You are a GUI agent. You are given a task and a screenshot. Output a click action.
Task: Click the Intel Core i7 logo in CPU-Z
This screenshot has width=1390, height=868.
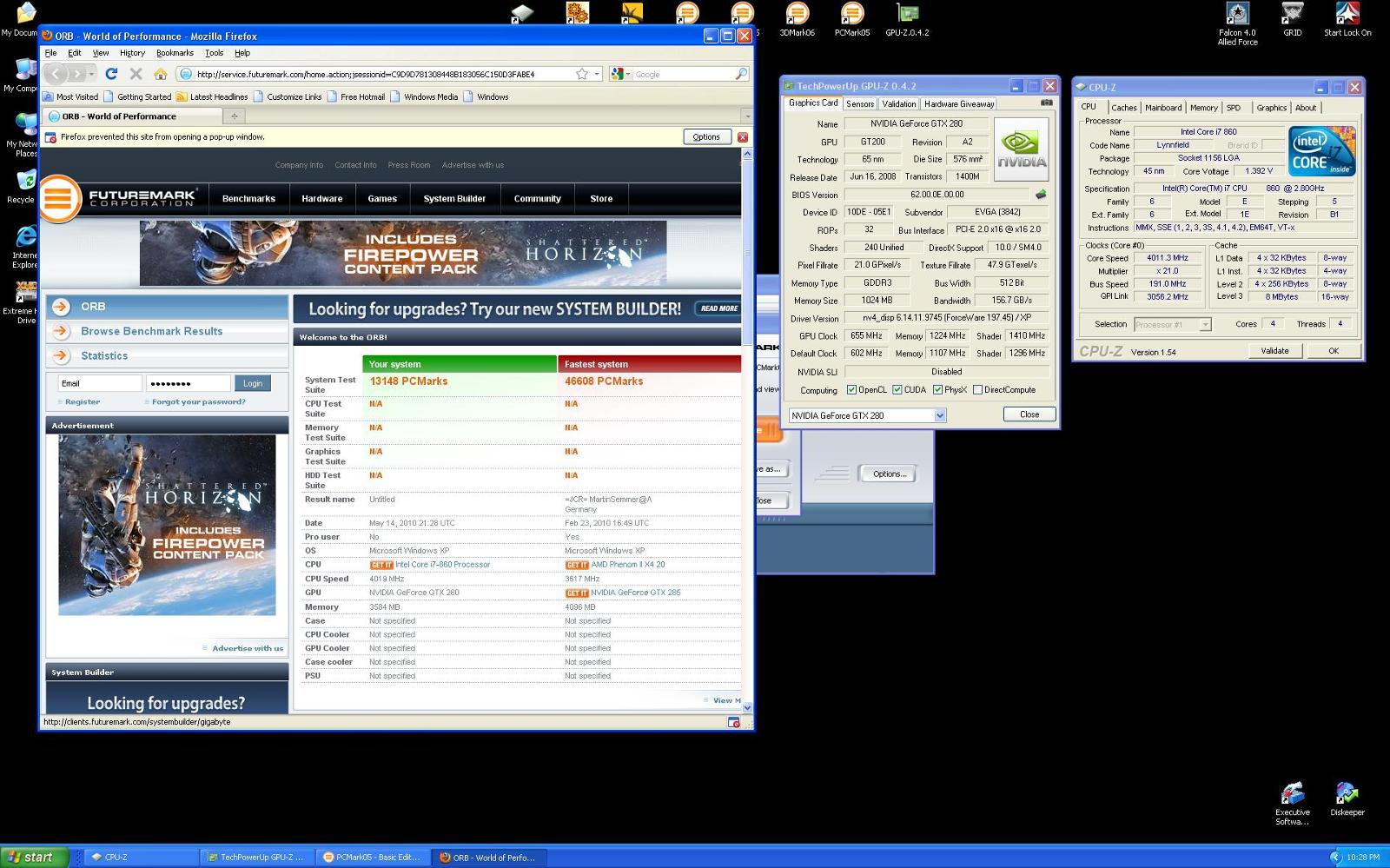(x=1322, y=152)
